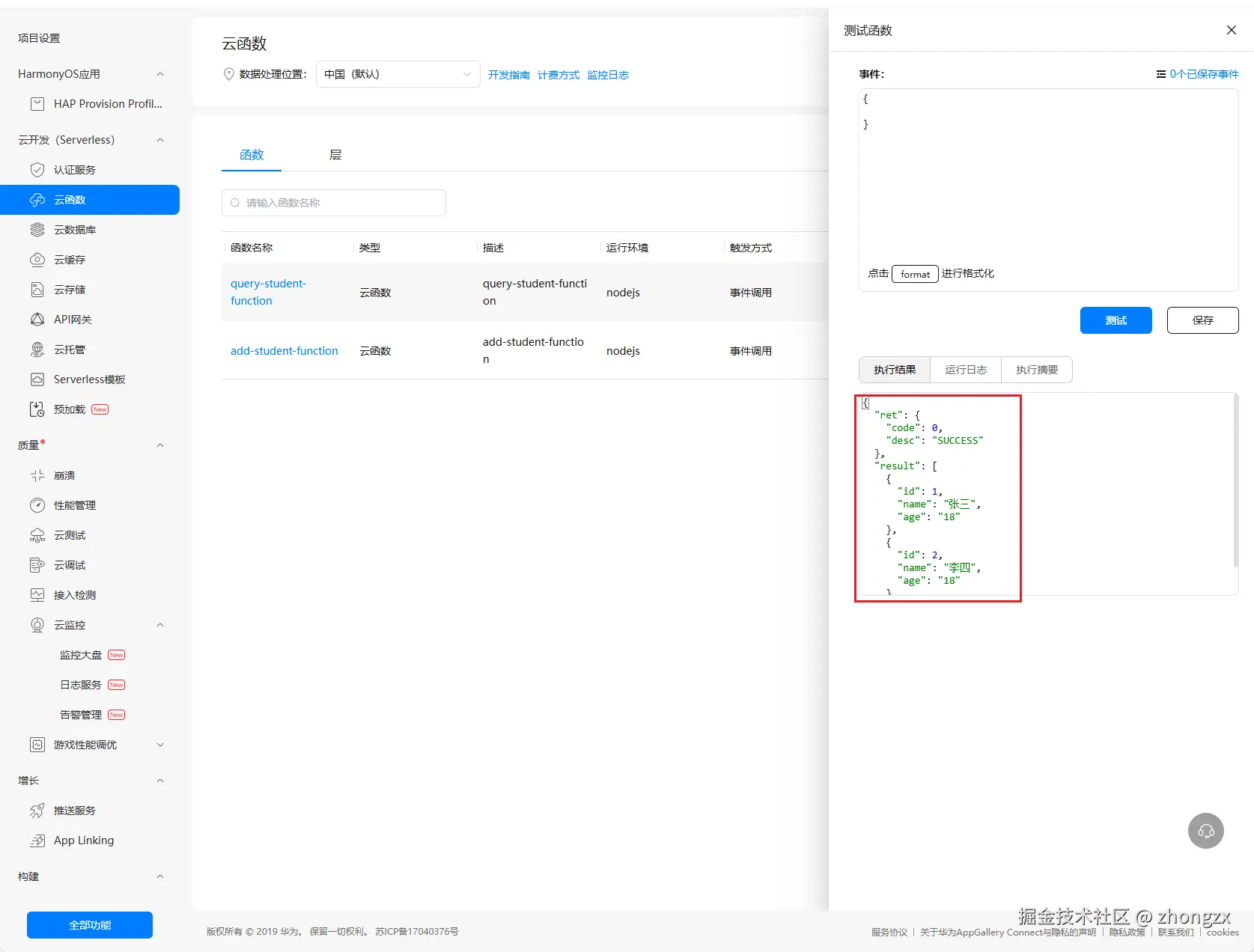Viewport: 1254px width, 952px height.
Task: Collapse the 构建 section
Action: 160,876
